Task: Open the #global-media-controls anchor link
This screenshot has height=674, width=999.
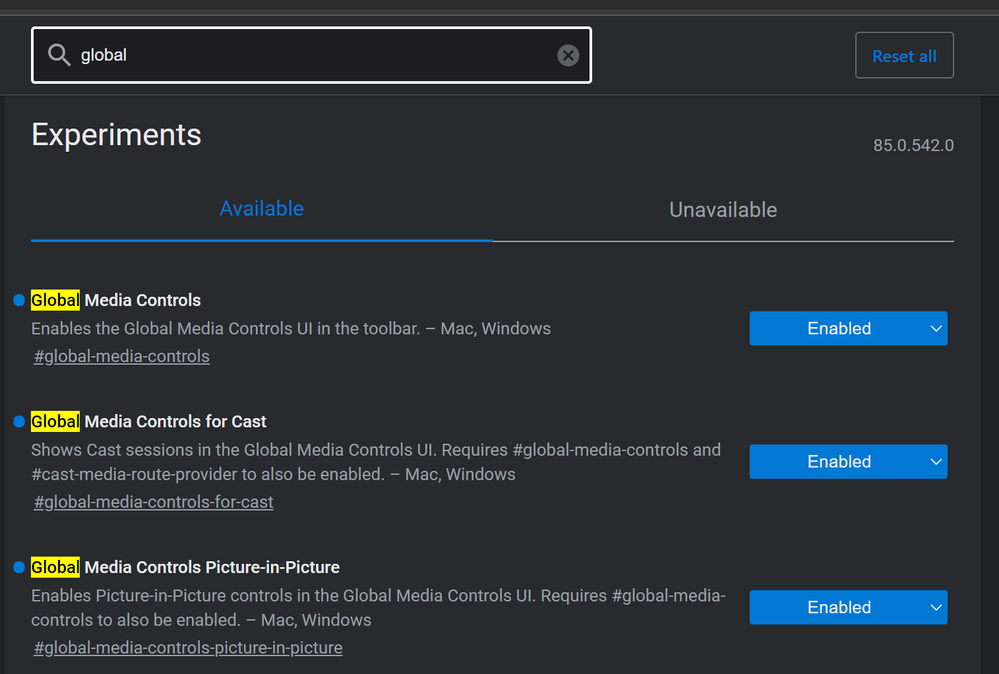Action: coord(122,356)
